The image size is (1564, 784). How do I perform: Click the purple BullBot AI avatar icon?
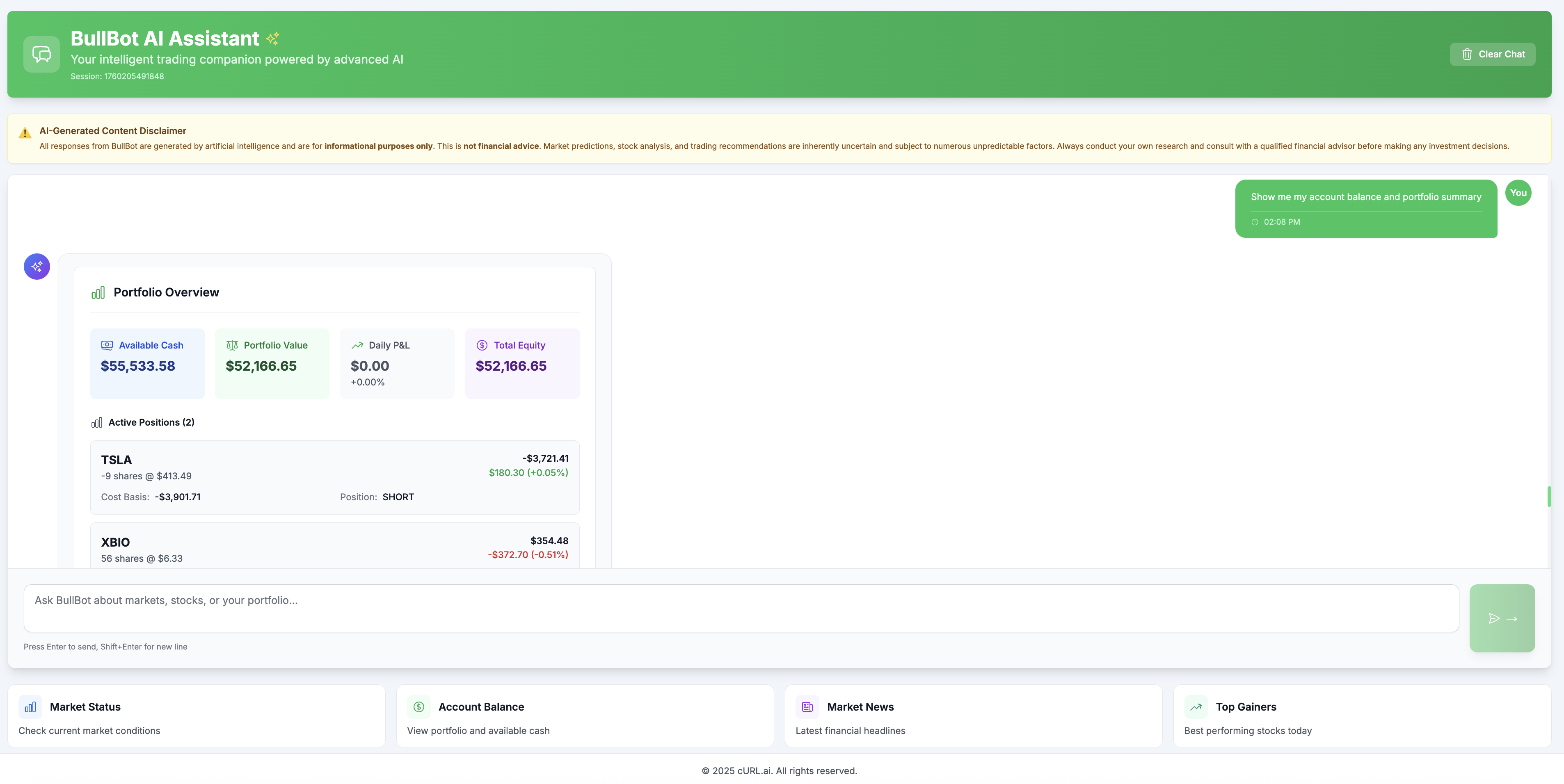37,267
